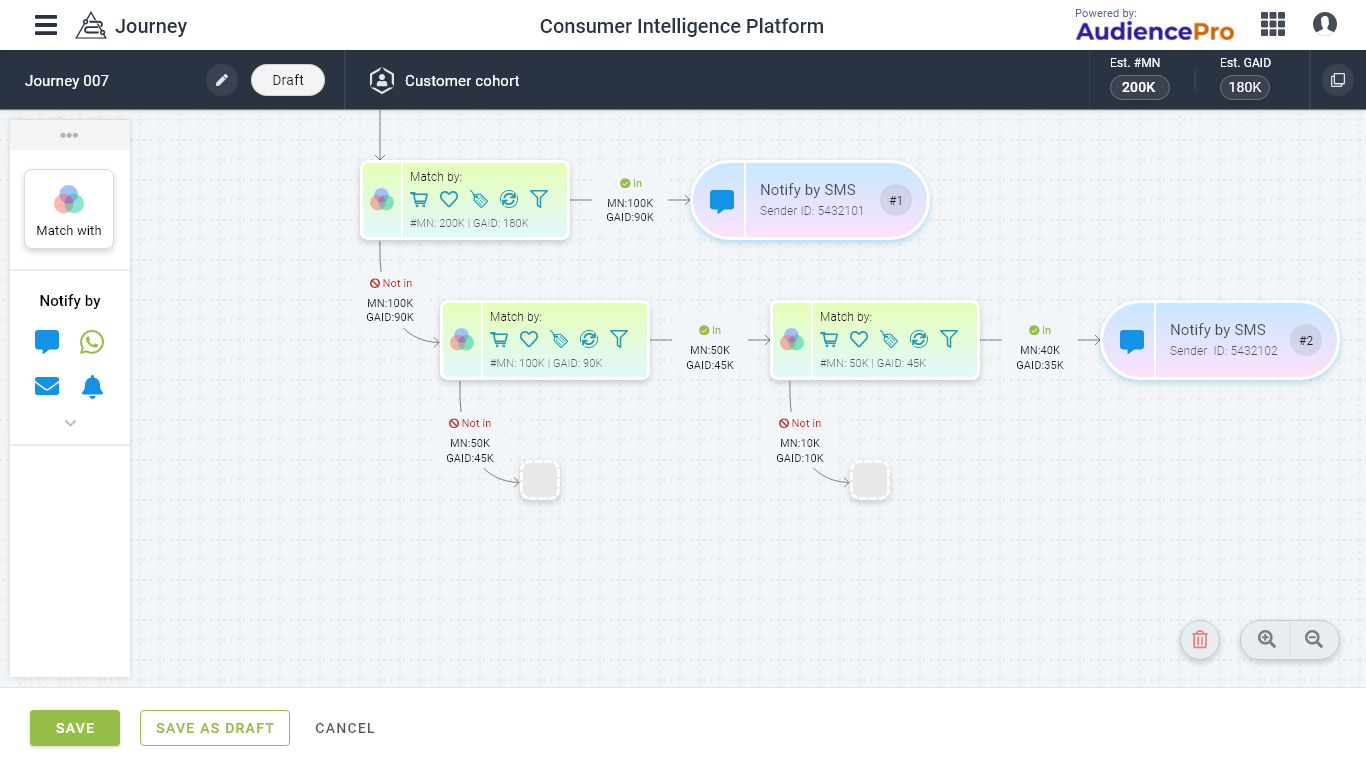Expand more Notify by options chevron
The image size is (1366, 768).
tap(70, 423)
